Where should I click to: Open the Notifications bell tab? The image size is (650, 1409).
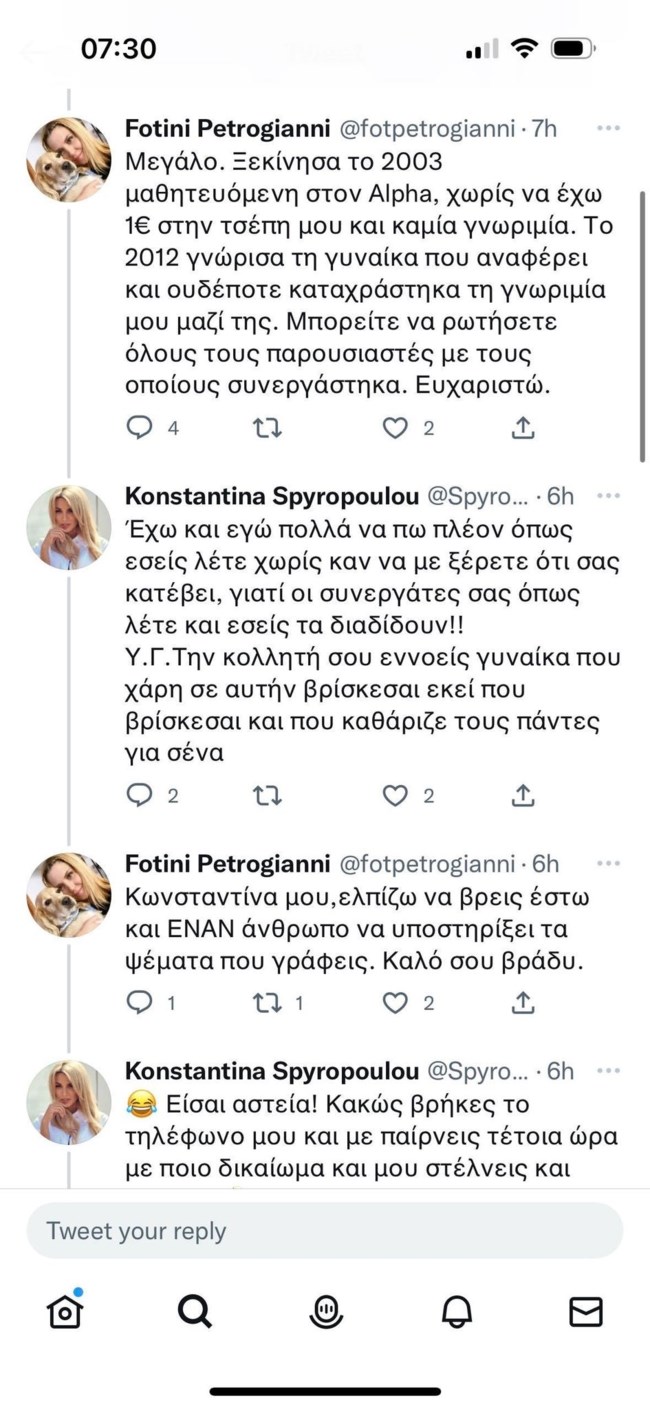click(456, 1311)
